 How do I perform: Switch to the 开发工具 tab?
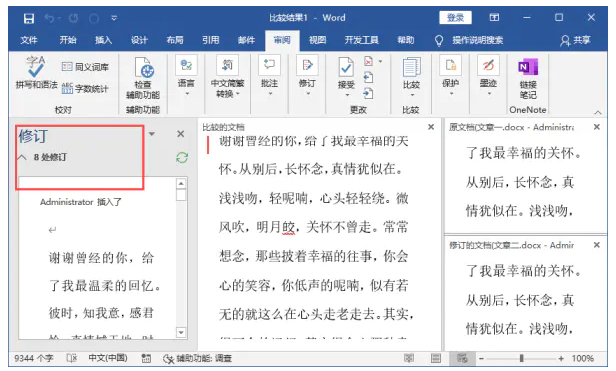(361, 40)
